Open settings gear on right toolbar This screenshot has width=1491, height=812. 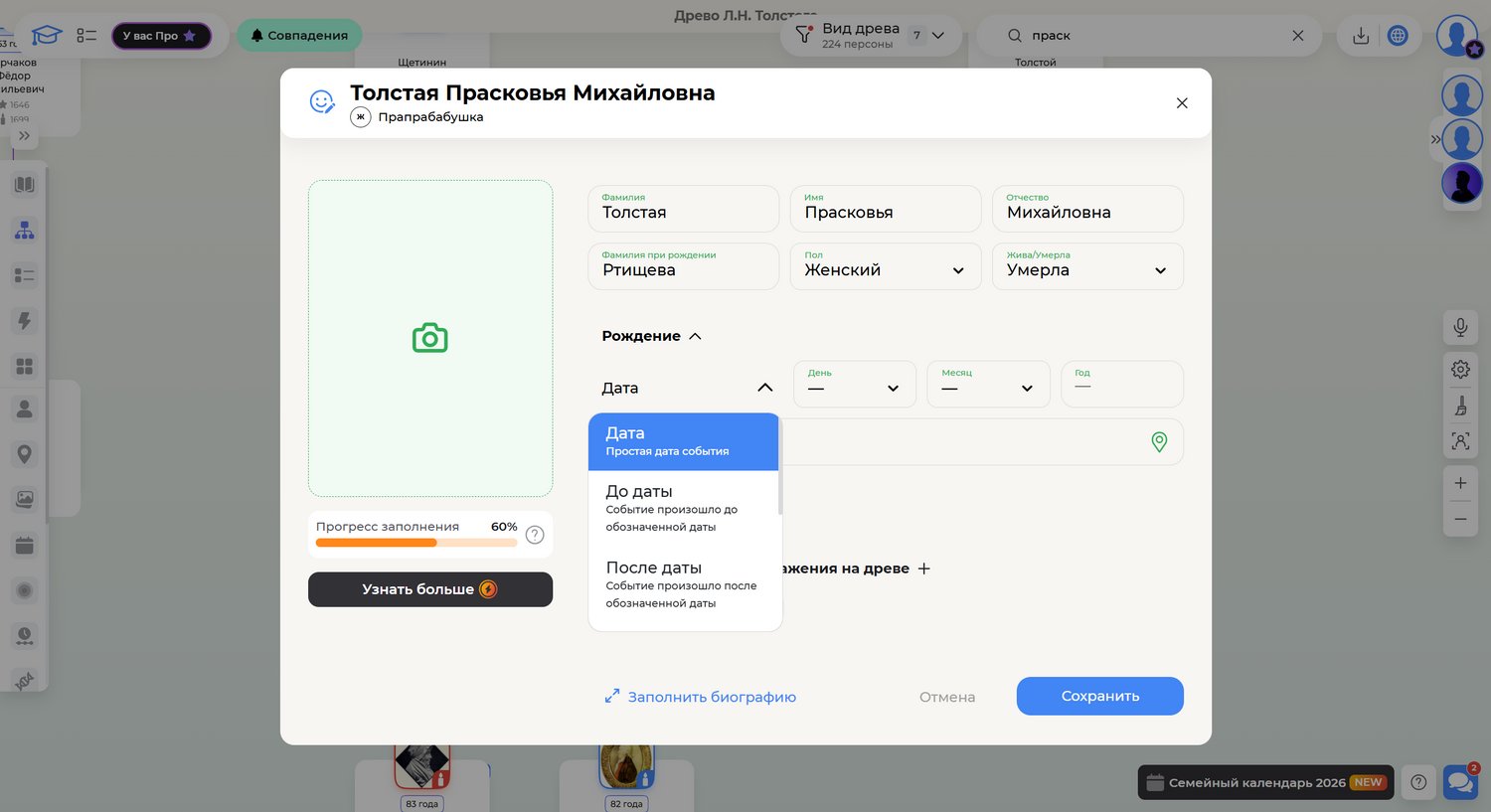pos(1460,370)
